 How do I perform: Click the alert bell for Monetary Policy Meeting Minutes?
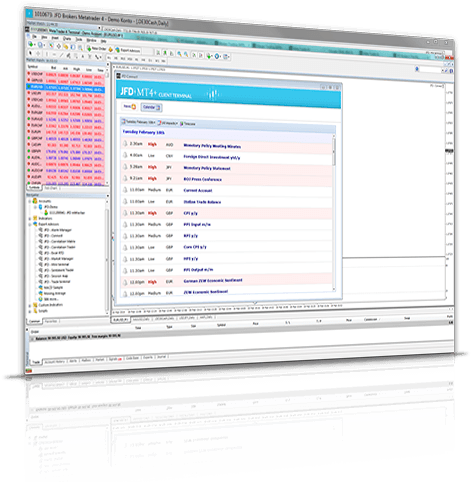[125, 143]
